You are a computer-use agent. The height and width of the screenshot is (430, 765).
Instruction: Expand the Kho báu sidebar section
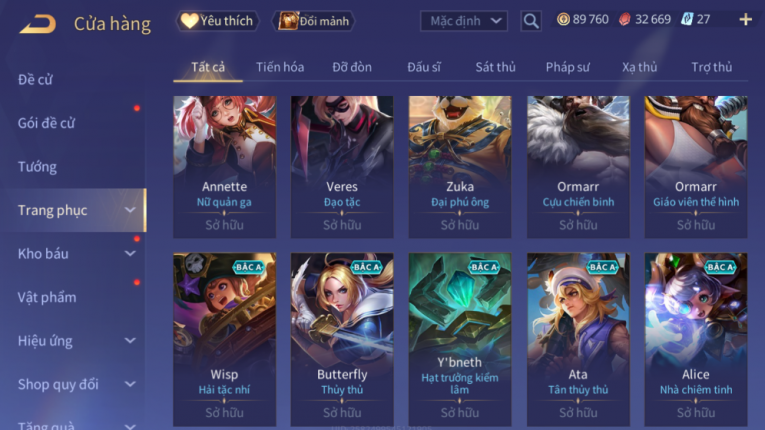pos(130,254)
